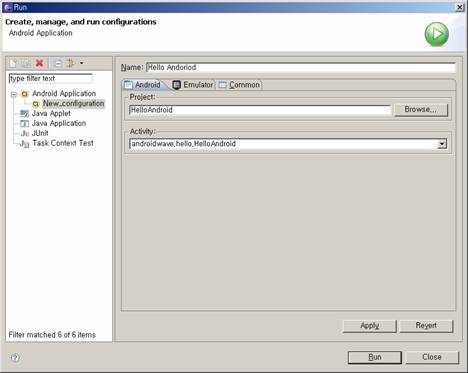Close the Run dialog window
Screen dimensions: 468x373
pos(459,7)
